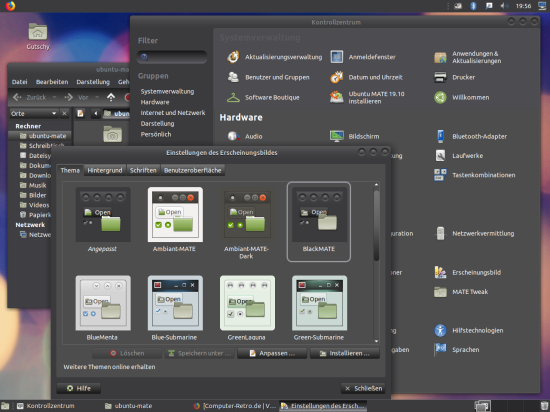Click theme list vertical scrollbar
This screenshot has width=550, height=412.
coord(376,225)
